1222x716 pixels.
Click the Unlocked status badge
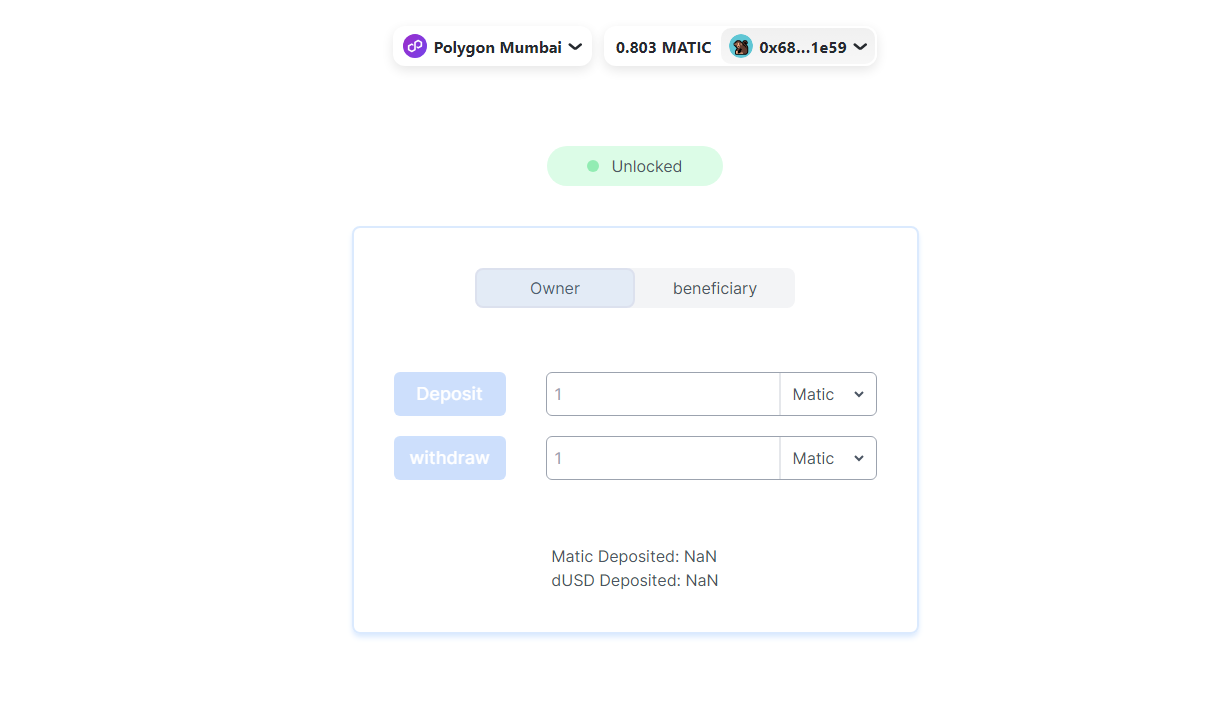[634, 166]
